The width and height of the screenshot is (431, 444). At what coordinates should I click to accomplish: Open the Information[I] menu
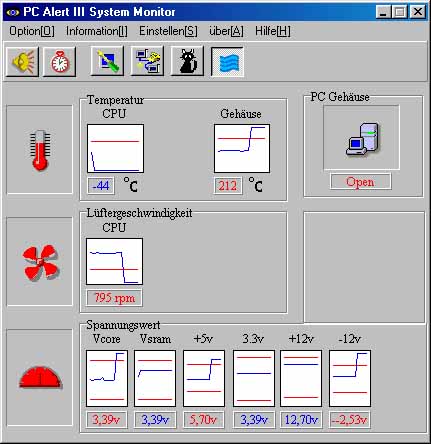[97, 31]
